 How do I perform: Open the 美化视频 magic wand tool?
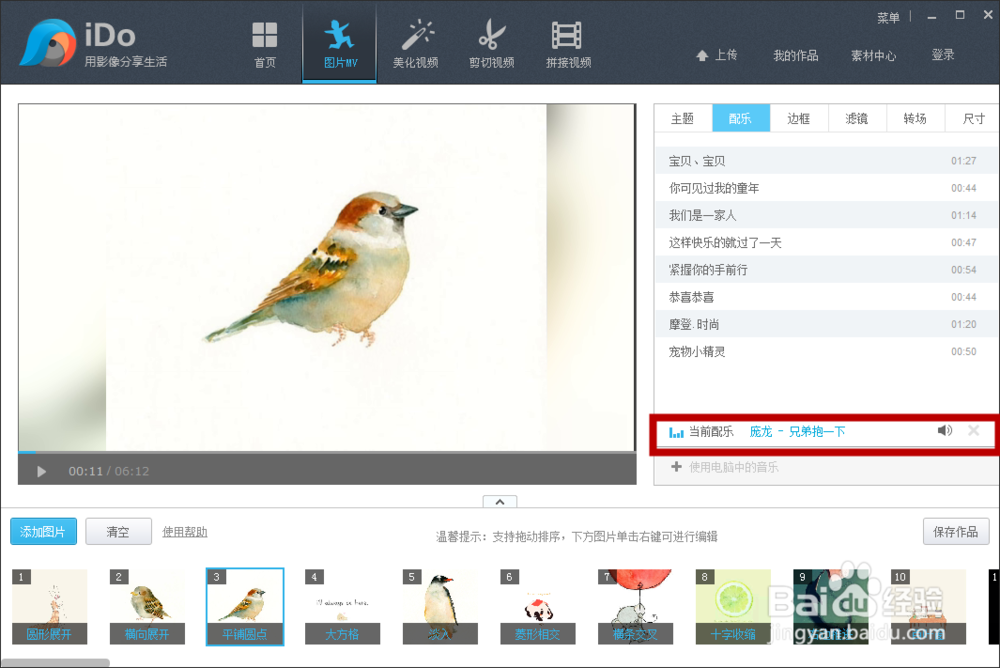415,45
